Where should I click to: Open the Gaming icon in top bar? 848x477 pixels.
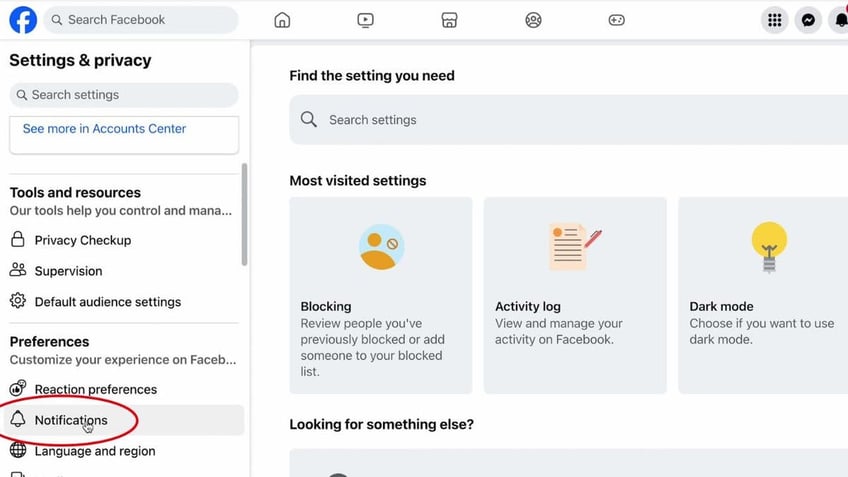[x=617, y=20]
